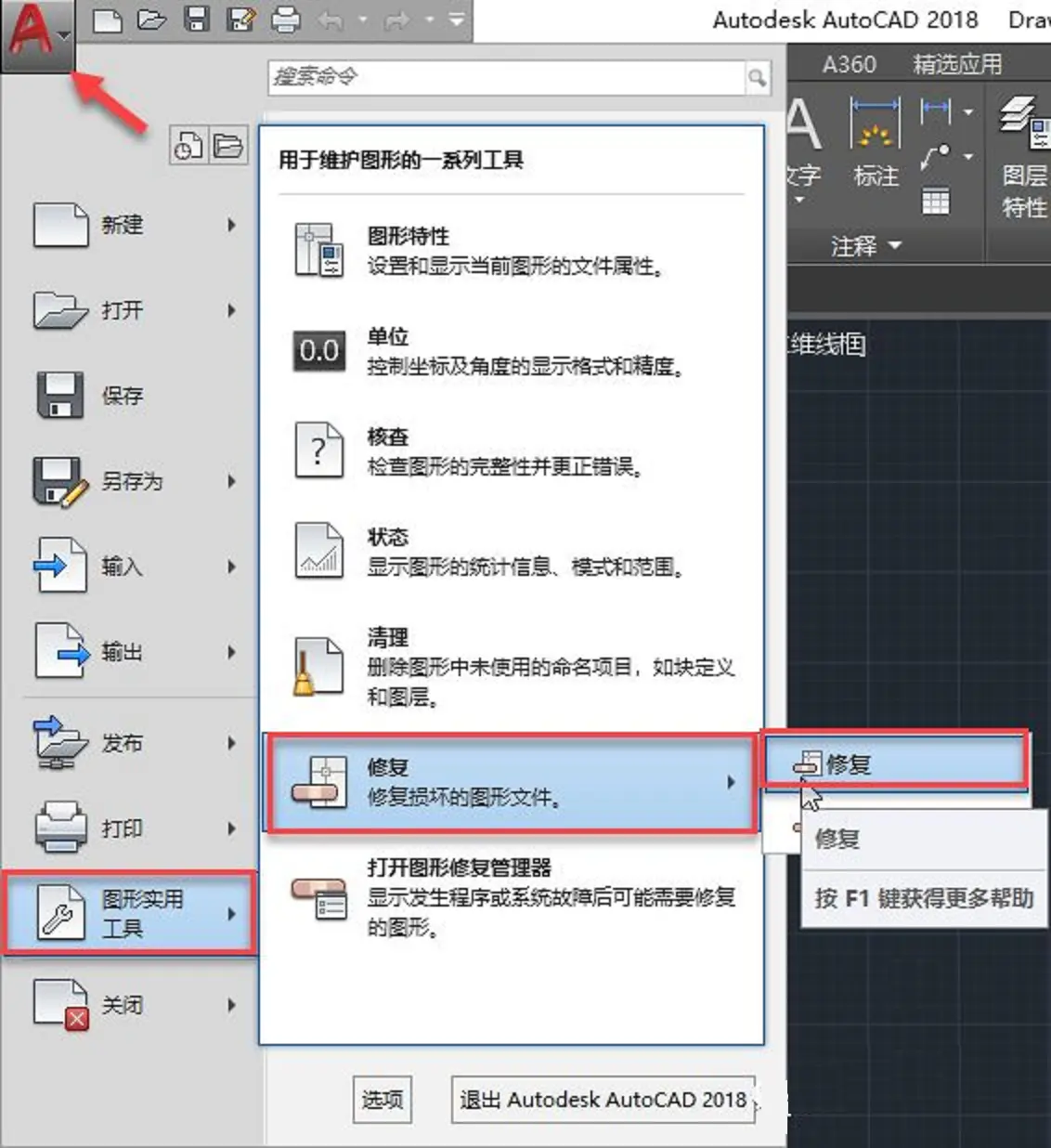Click the 选项 (Options) button
Viewport: 1051px width, 1148px height.
(383, 1100)
